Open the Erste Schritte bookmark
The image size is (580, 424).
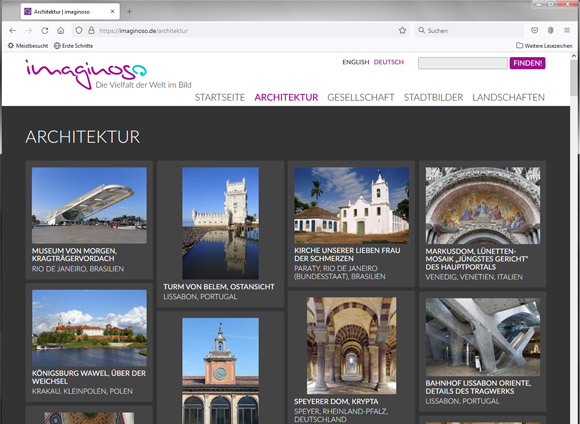coord(73,46)
